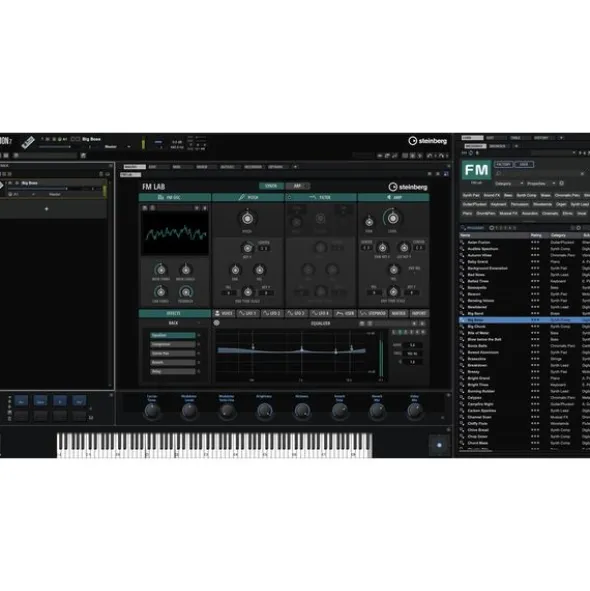
Task: Toggle the Delay effect slot on/off
Action: 199,371
